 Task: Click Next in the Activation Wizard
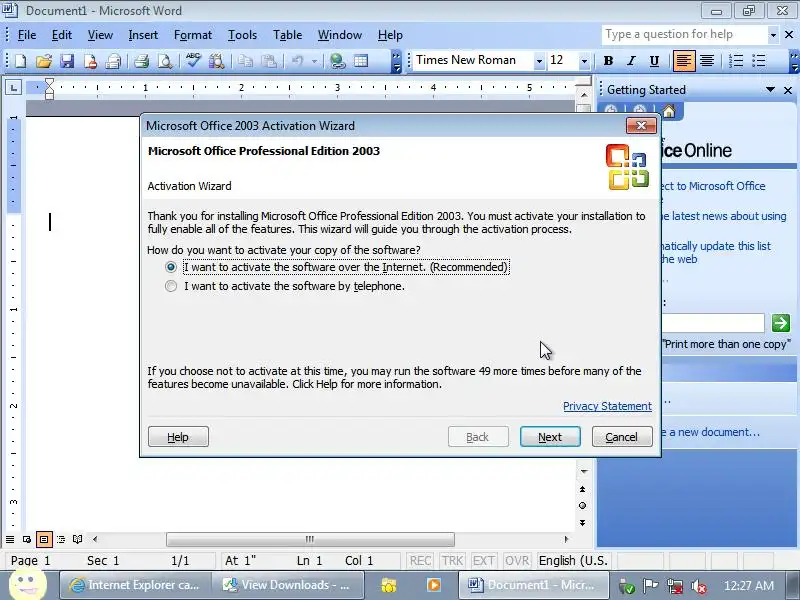[550, 437]
